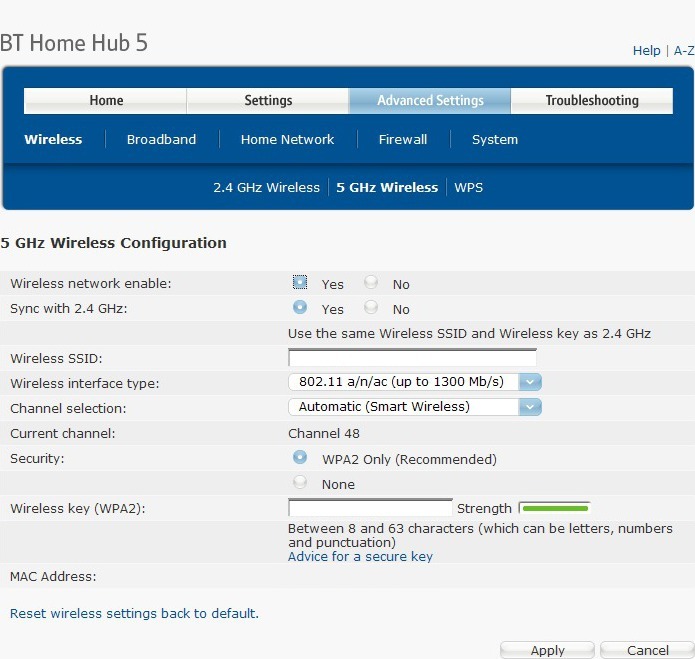
Task: Set Wireless network enable to Yes
Action: click(300, 282)
